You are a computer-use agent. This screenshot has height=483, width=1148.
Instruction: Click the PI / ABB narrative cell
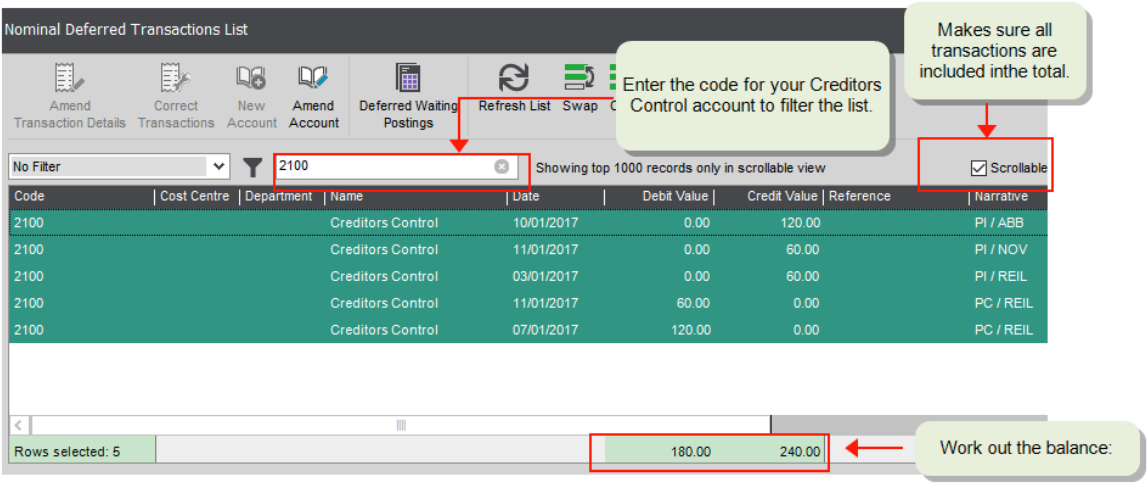999,222
